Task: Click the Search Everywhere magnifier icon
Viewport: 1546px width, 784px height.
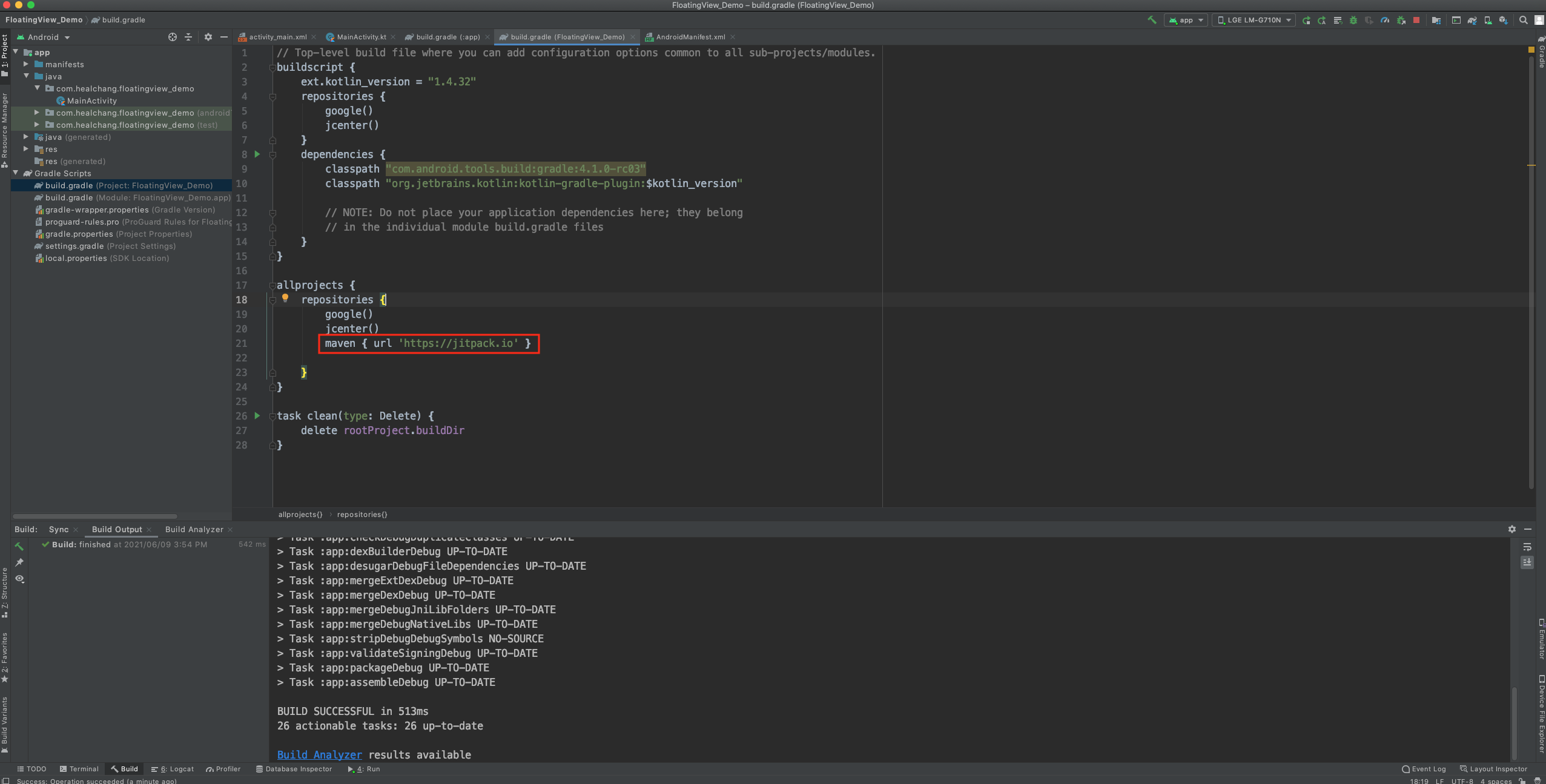Action: click(x=1524, y=20)
